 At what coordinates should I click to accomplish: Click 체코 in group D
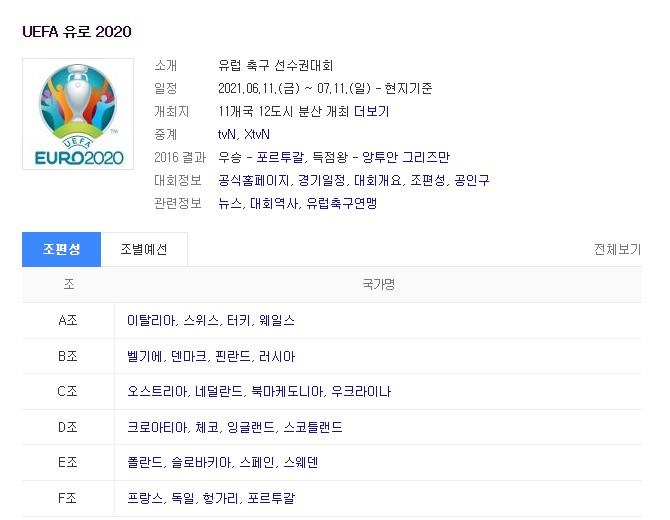click(x=207, y=427)
